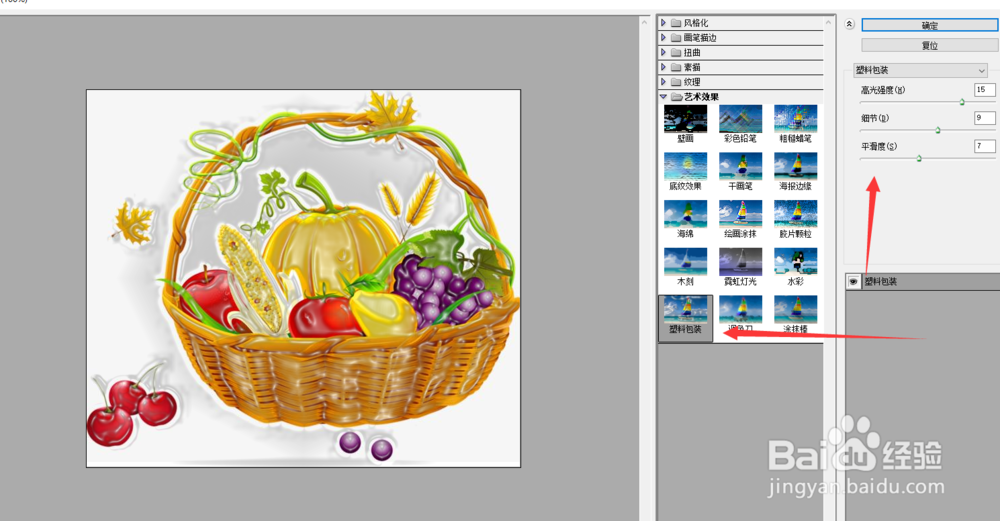Adjust the 细节 slider

(x=938, y=130)
